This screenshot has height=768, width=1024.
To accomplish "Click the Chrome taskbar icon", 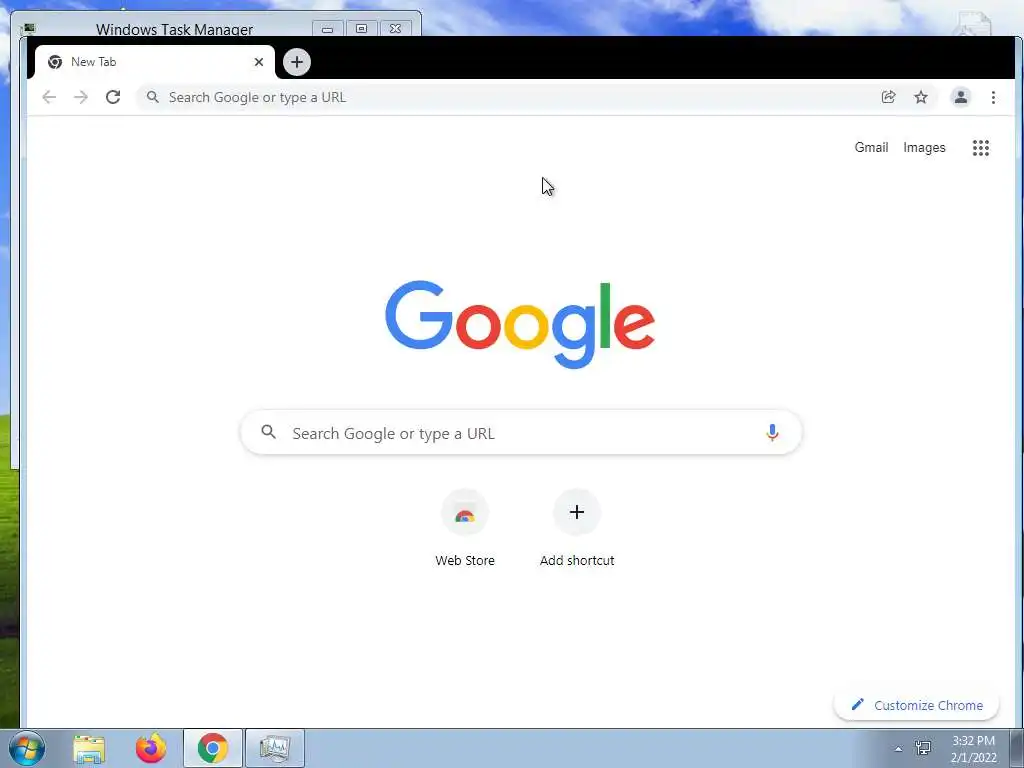I will coord(213,748).
